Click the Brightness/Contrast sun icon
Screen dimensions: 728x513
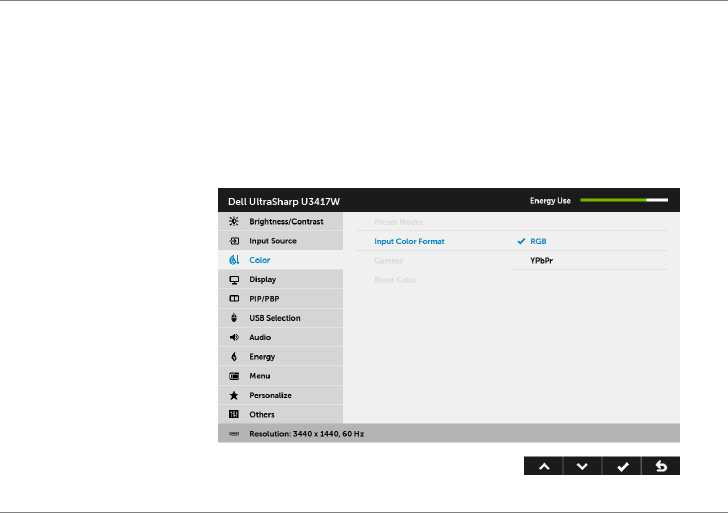tap(234, 221)
